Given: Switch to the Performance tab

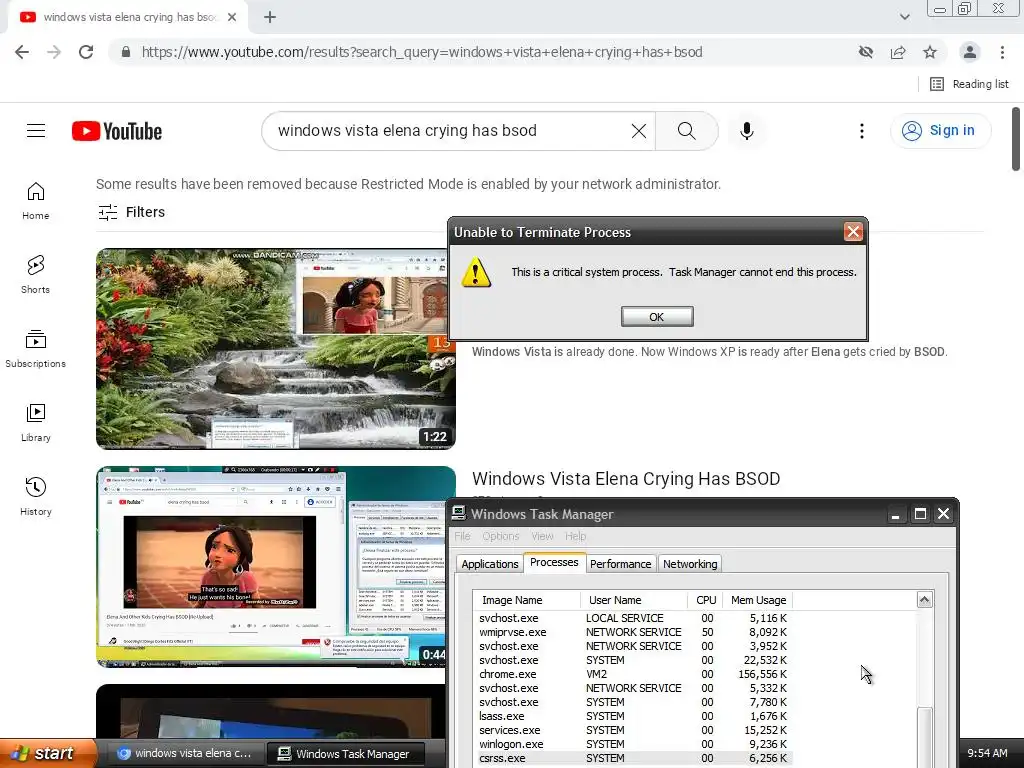Looking at the screenshot, I should click(620, 564).
